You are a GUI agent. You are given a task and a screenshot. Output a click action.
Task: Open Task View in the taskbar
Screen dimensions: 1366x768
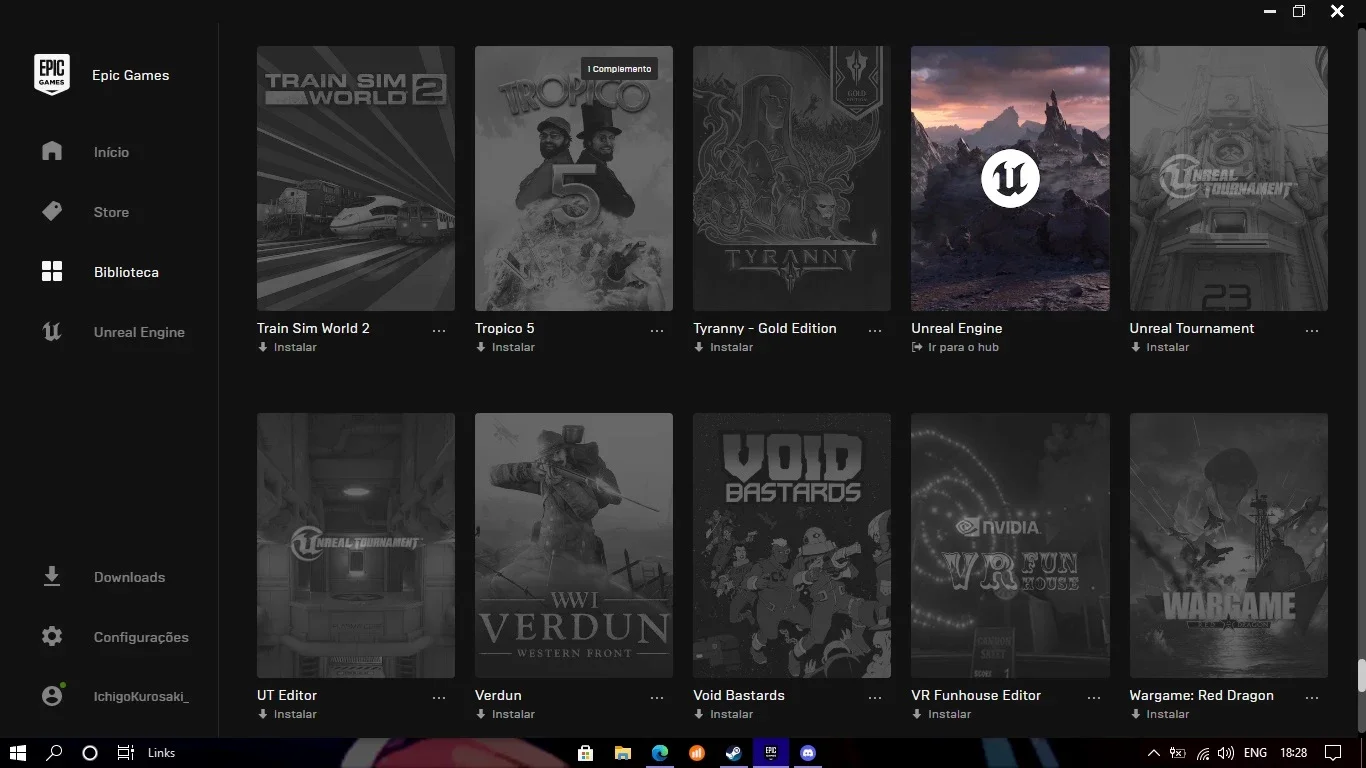pyautogui.click(x=125, y=753)
